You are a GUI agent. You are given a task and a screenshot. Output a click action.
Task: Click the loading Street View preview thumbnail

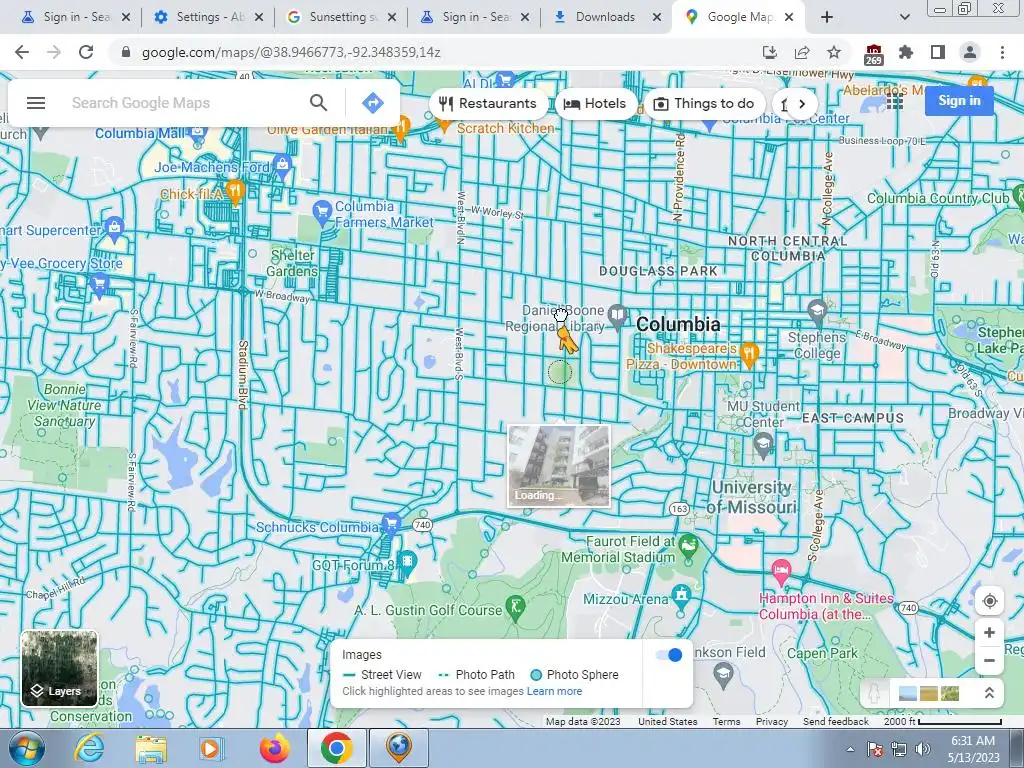[x=559, y=466]
